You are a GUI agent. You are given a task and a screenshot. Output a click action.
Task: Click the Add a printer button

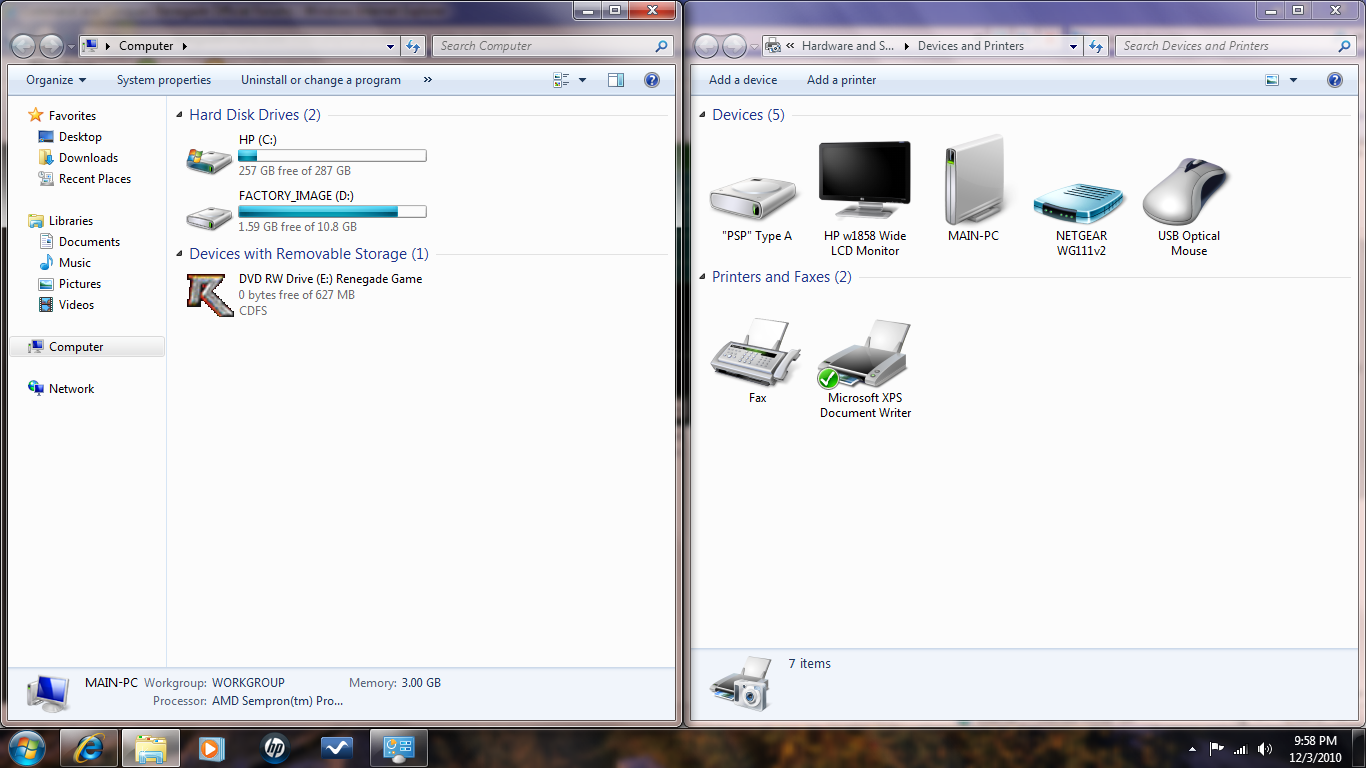point(841,80)
